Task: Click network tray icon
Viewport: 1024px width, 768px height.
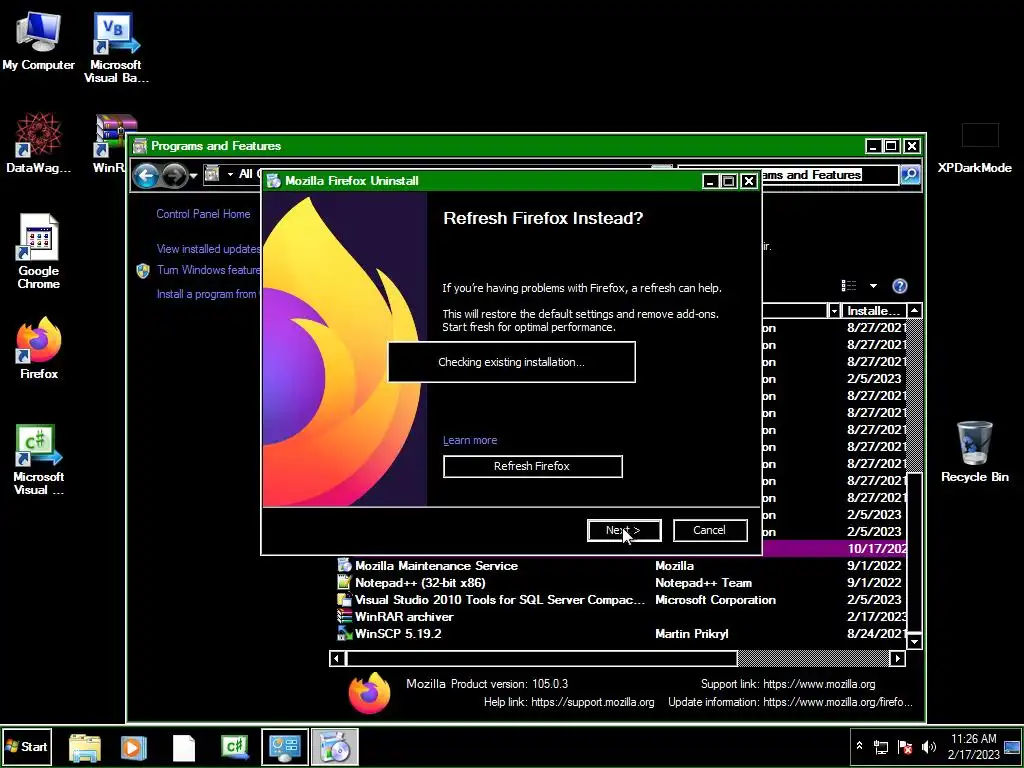Action: 881,747
